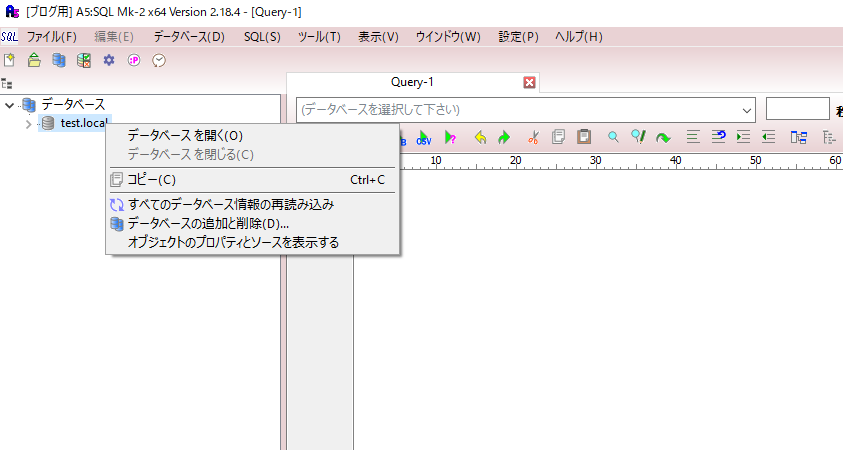Click the CSV export run icon
The image size is (843, 450).
pos(424,138)
